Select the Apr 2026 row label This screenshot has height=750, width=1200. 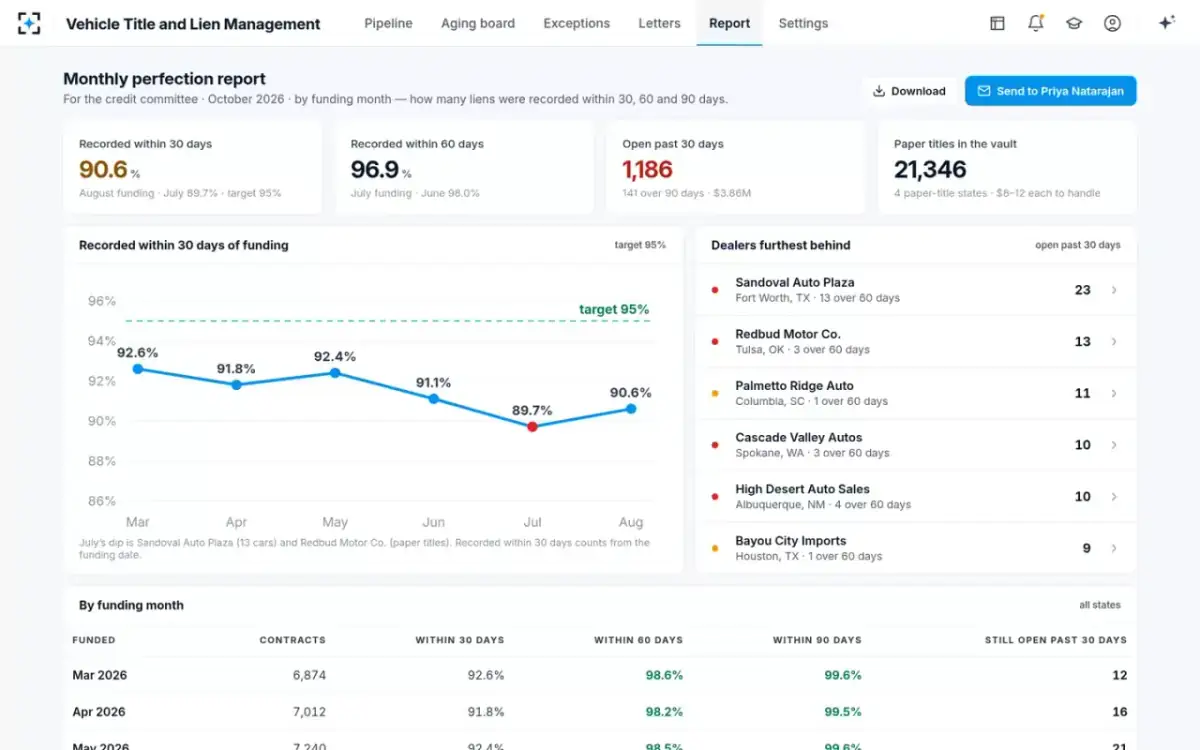[99, 712]
